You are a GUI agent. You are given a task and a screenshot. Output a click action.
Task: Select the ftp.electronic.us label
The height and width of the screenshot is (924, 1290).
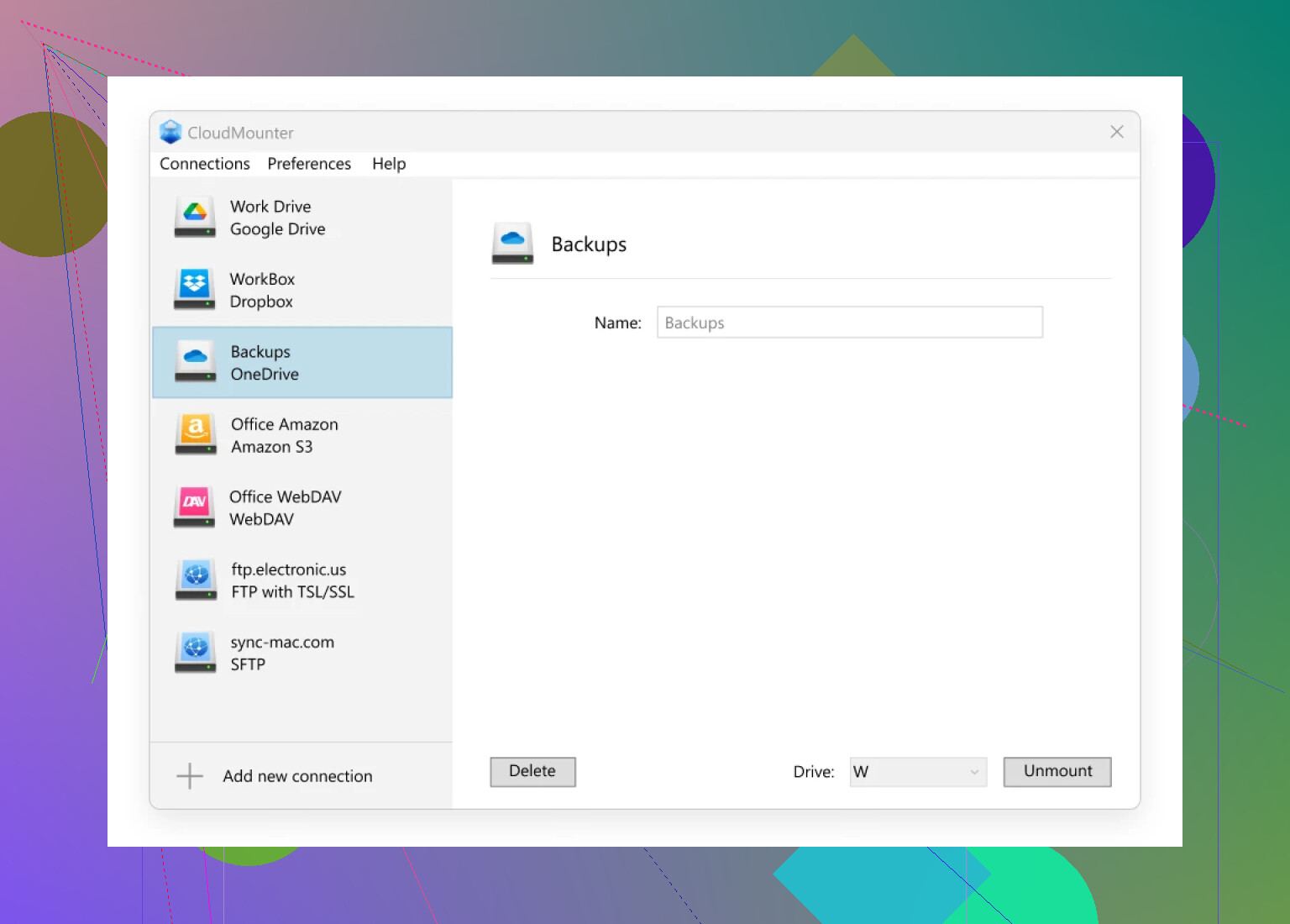coord(288,570)
